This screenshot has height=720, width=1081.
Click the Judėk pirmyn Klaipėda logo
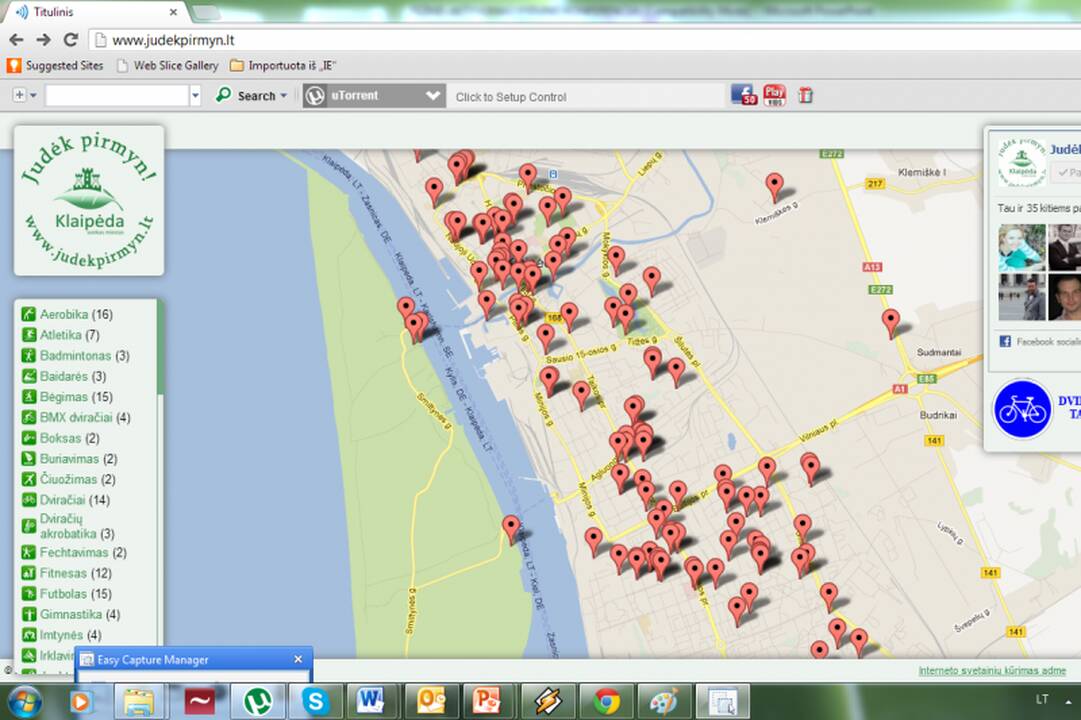coord(89,201)
